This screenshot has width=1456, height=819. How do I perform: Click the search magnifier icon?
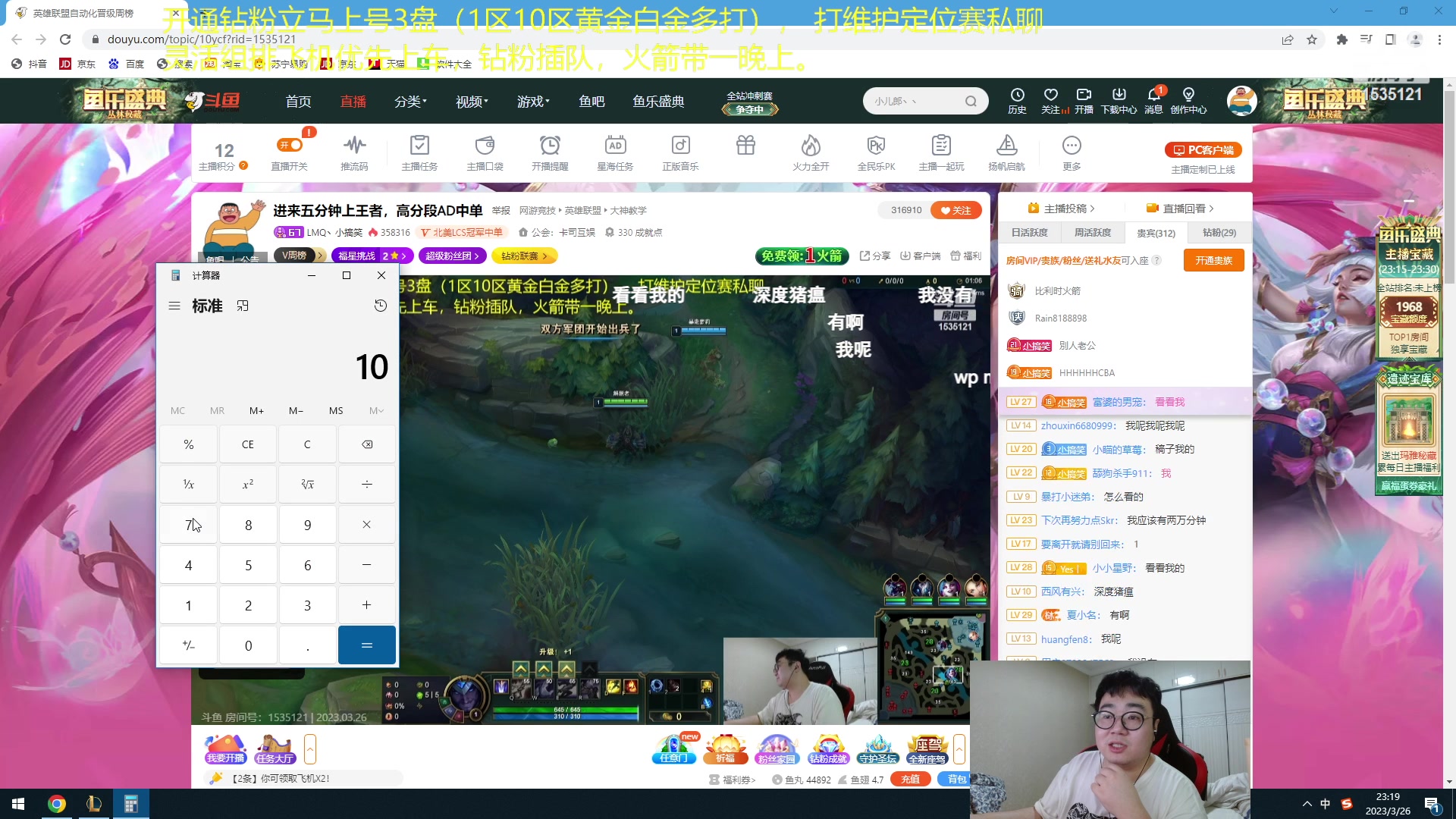[971, 101]
